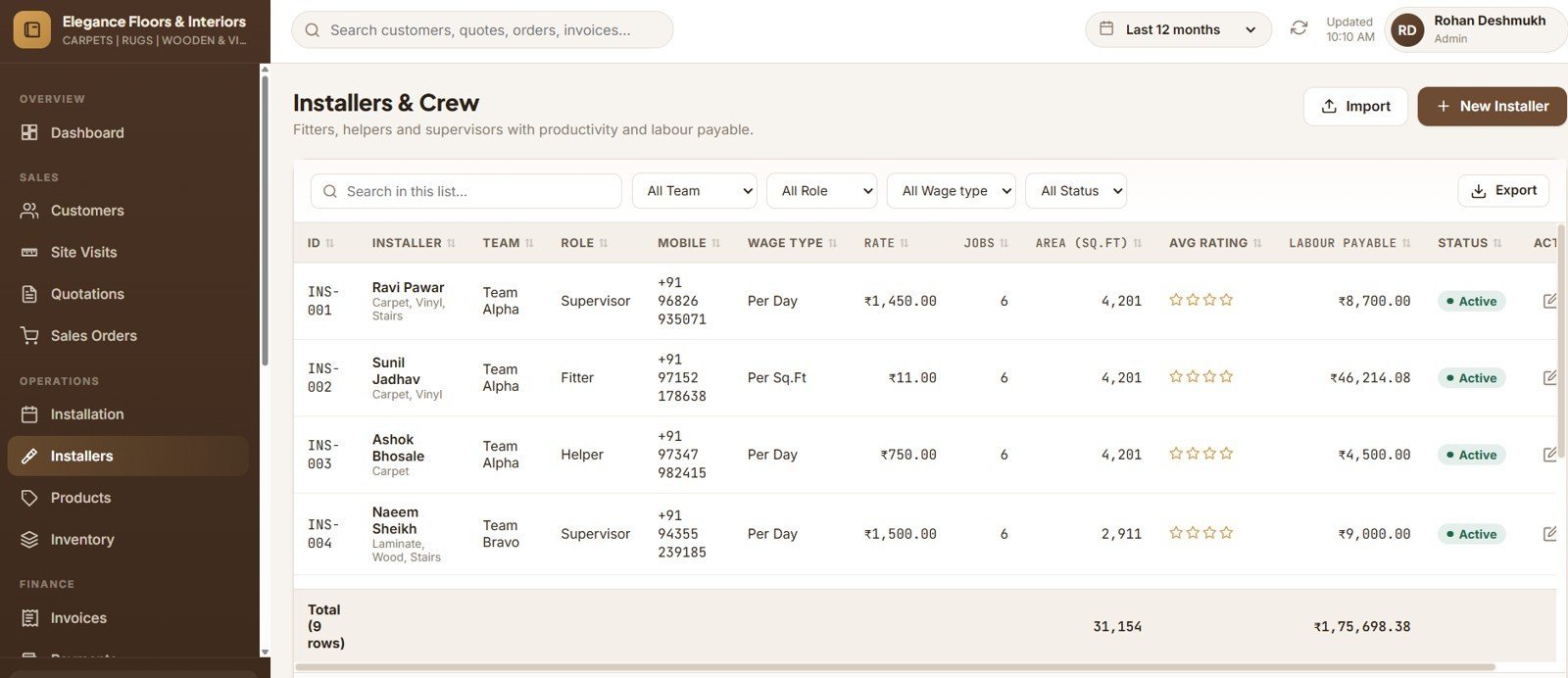Focus the Search in this list field
This screenshot has height=678, width=1568.
pyautogui.click(x=466, y=191)
